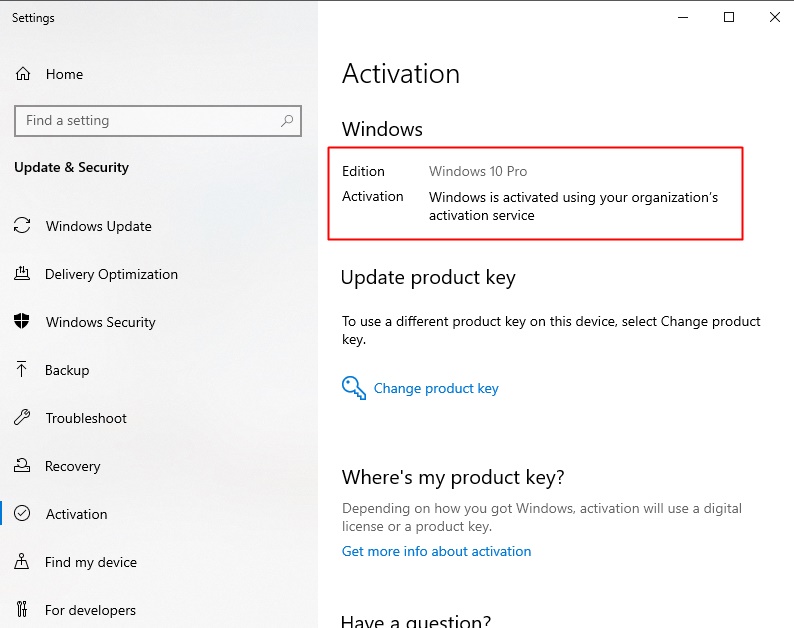Click the Troubleshoot wrench icon
The image size is (794, 628).
click(x=22, y=417)
